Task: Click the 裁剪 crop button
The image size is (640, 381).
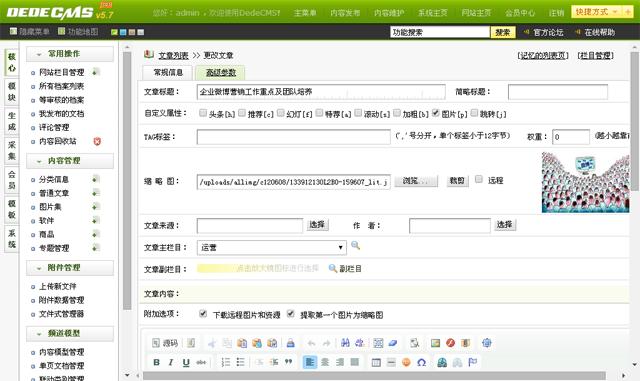Action: (x=458, y=180)
